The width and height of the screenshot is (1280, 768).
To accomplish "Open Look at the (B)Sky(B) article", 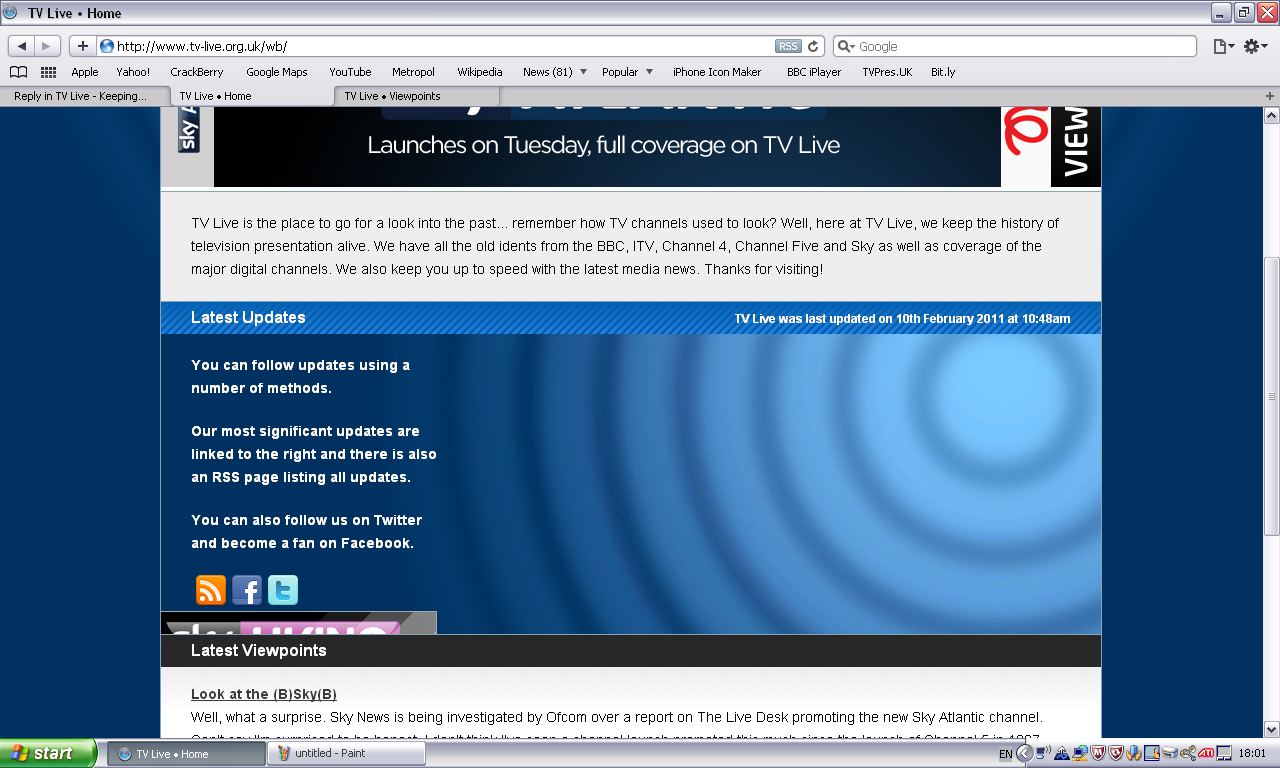I will (264, 694).
